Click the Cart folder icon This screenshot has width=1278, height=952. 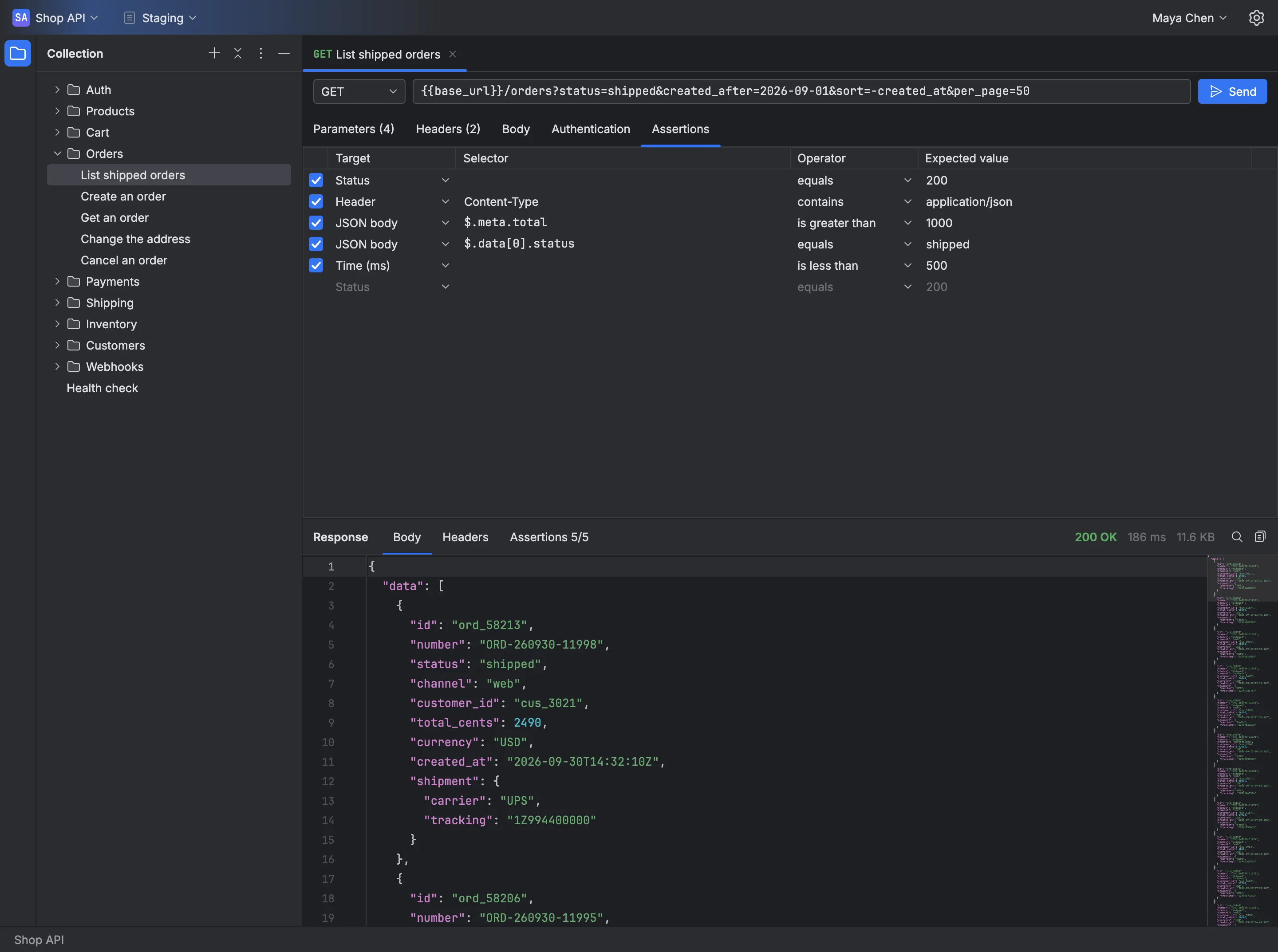[74, 133]
